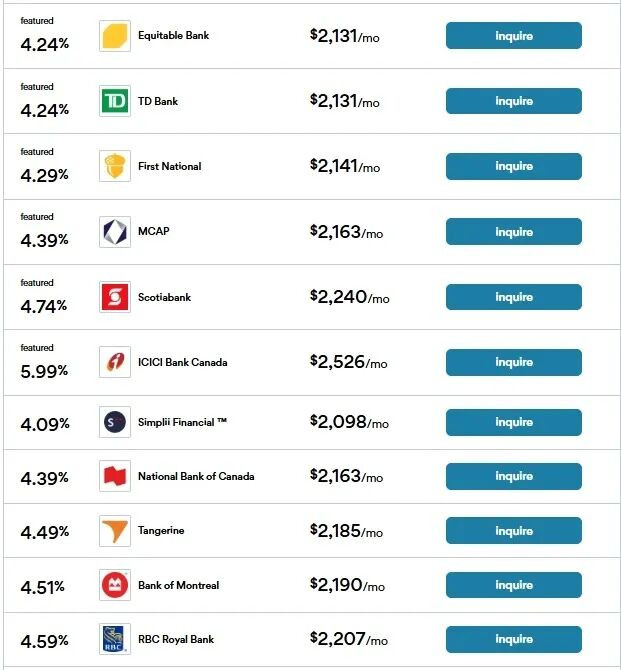The image size is (621, 670).
Task: Click the Bank of Montreal logo
Action: click(x=115, y=585)
